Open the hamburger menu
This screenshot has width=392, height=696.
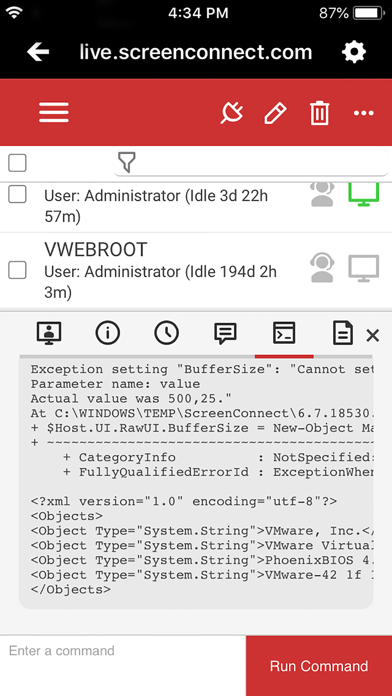pos(54,112)
